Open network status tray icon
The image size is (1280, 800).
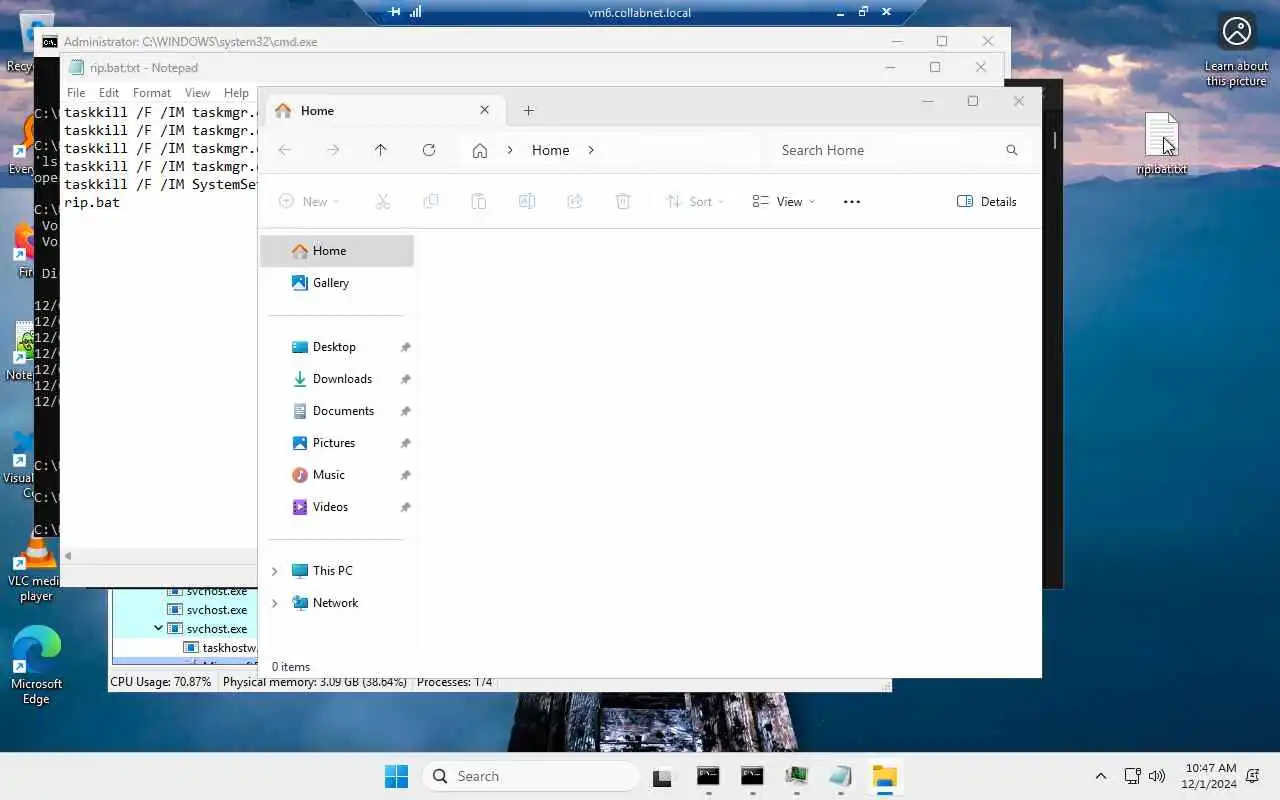(1133, 776)
